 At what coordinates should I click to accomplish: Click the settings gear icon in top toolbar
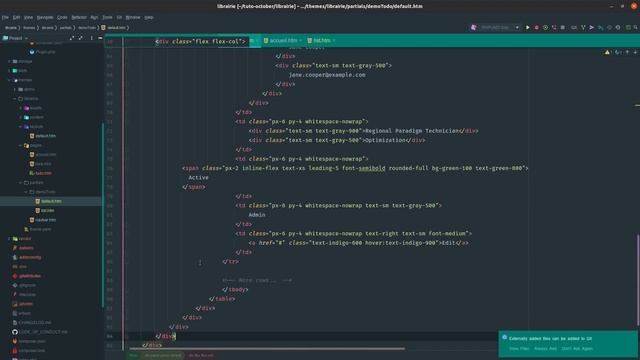(618, 27)
